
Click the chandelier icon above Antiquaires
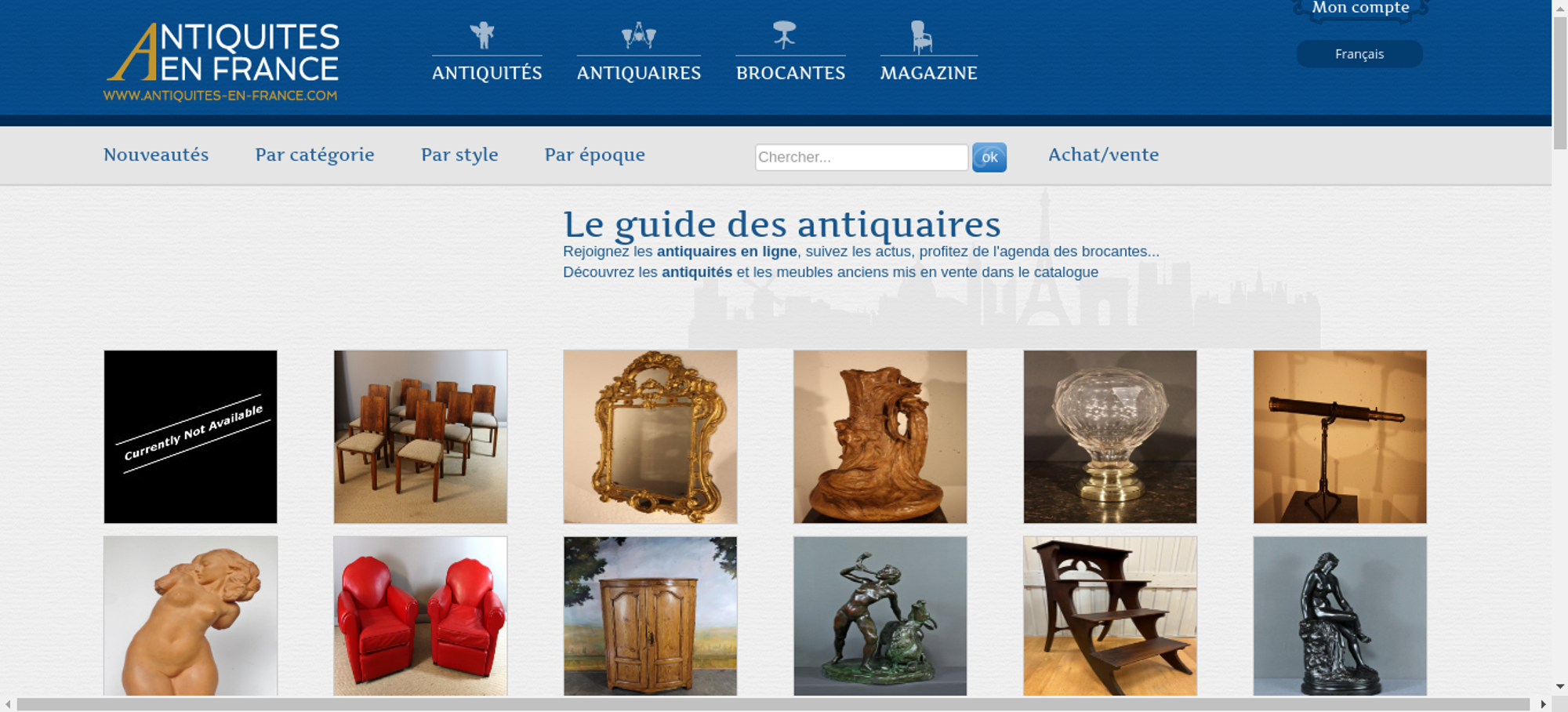(x=638, y=35)
